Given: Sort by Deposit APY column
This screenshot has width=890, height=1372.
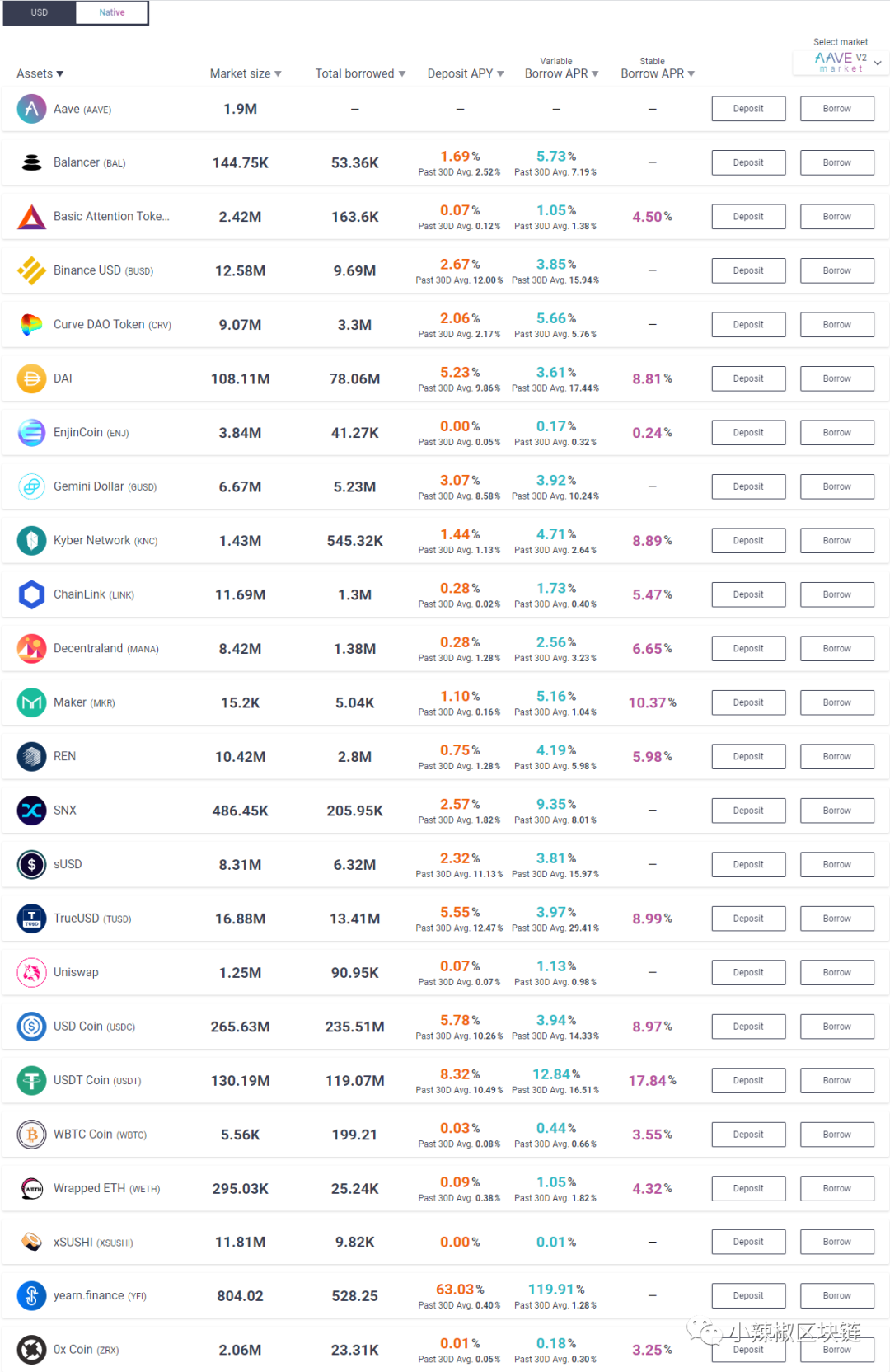Looking at the screenshot, I should pyautogui.click(x=466, y=74).
